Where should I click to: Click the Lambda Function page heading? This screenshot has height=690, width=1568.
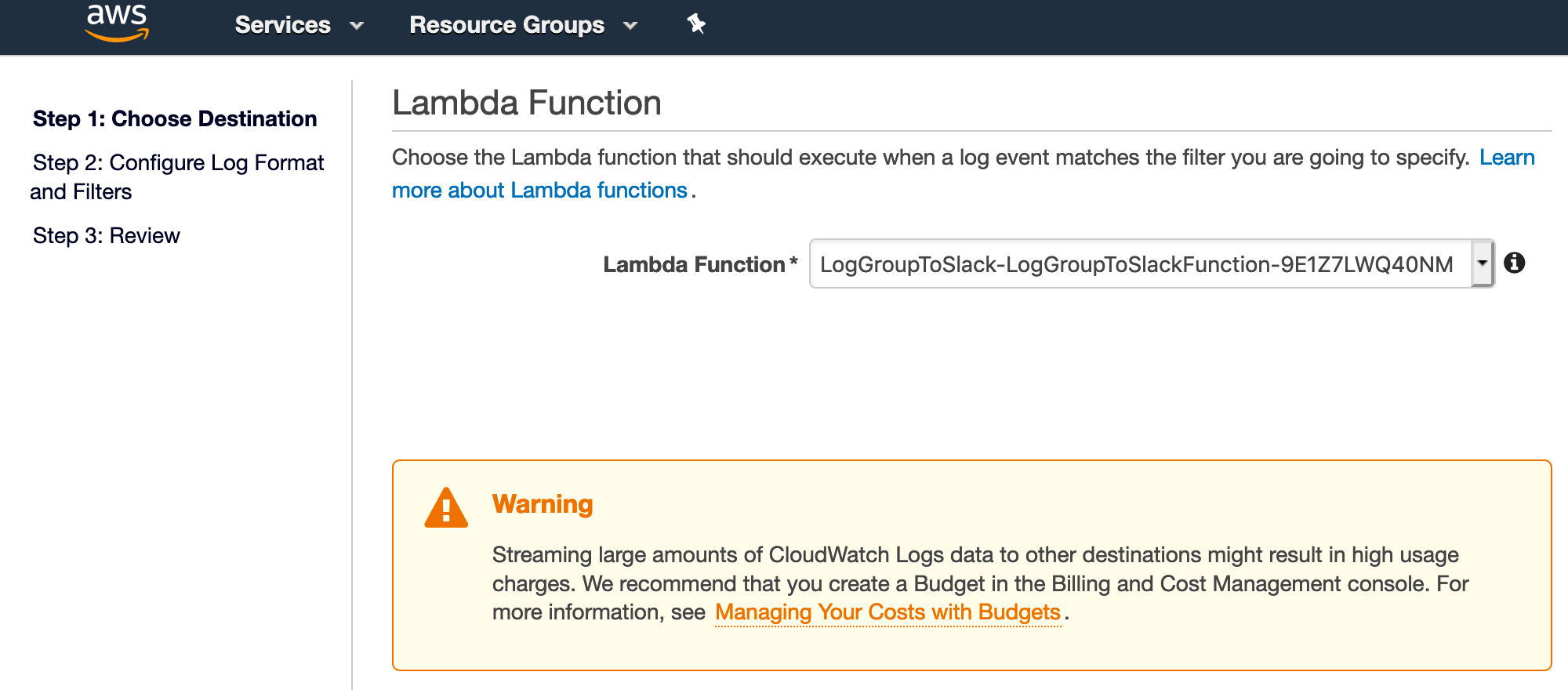527,103
